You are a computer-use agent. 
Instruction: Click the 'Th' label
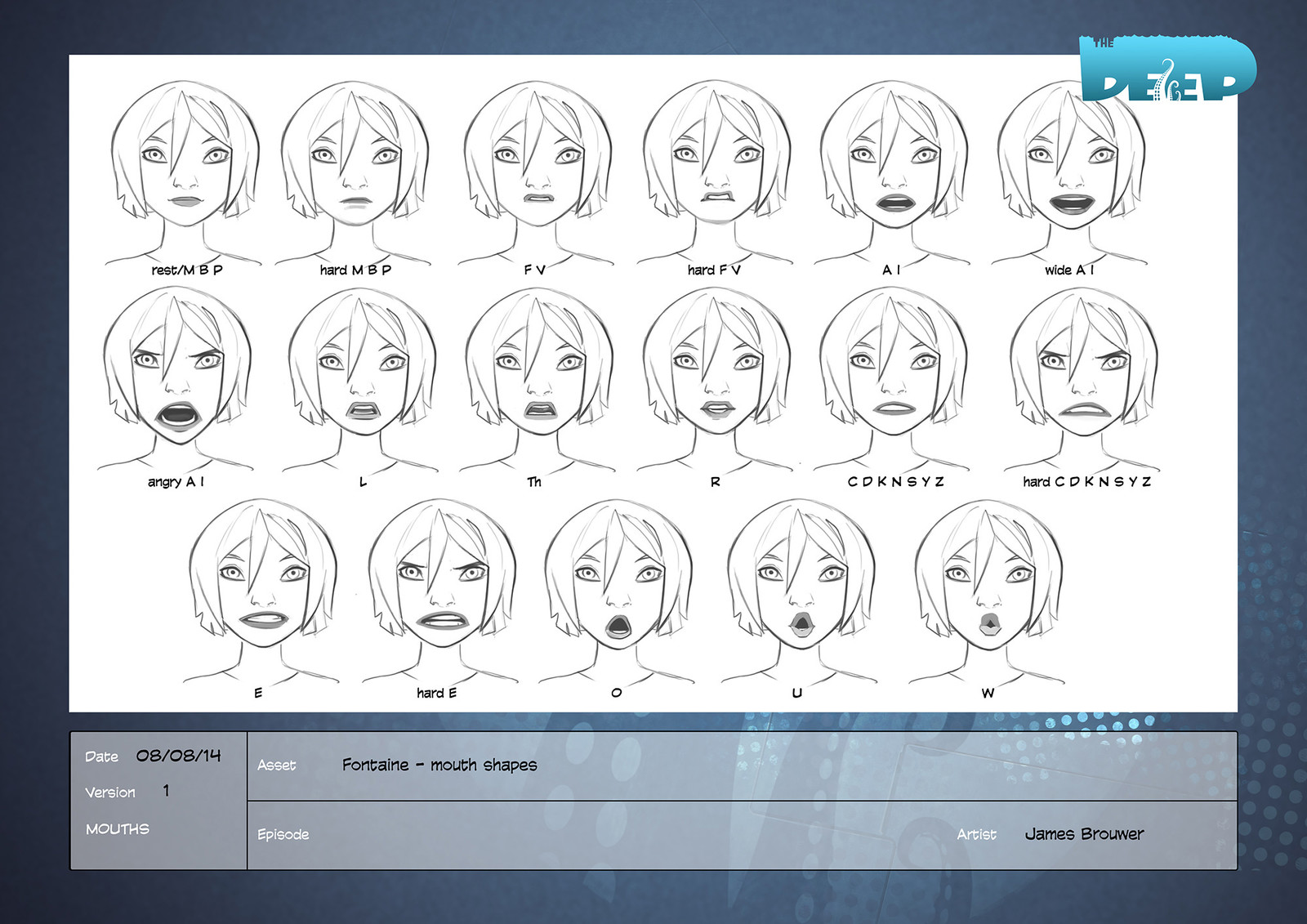click(x=534, y=482)
